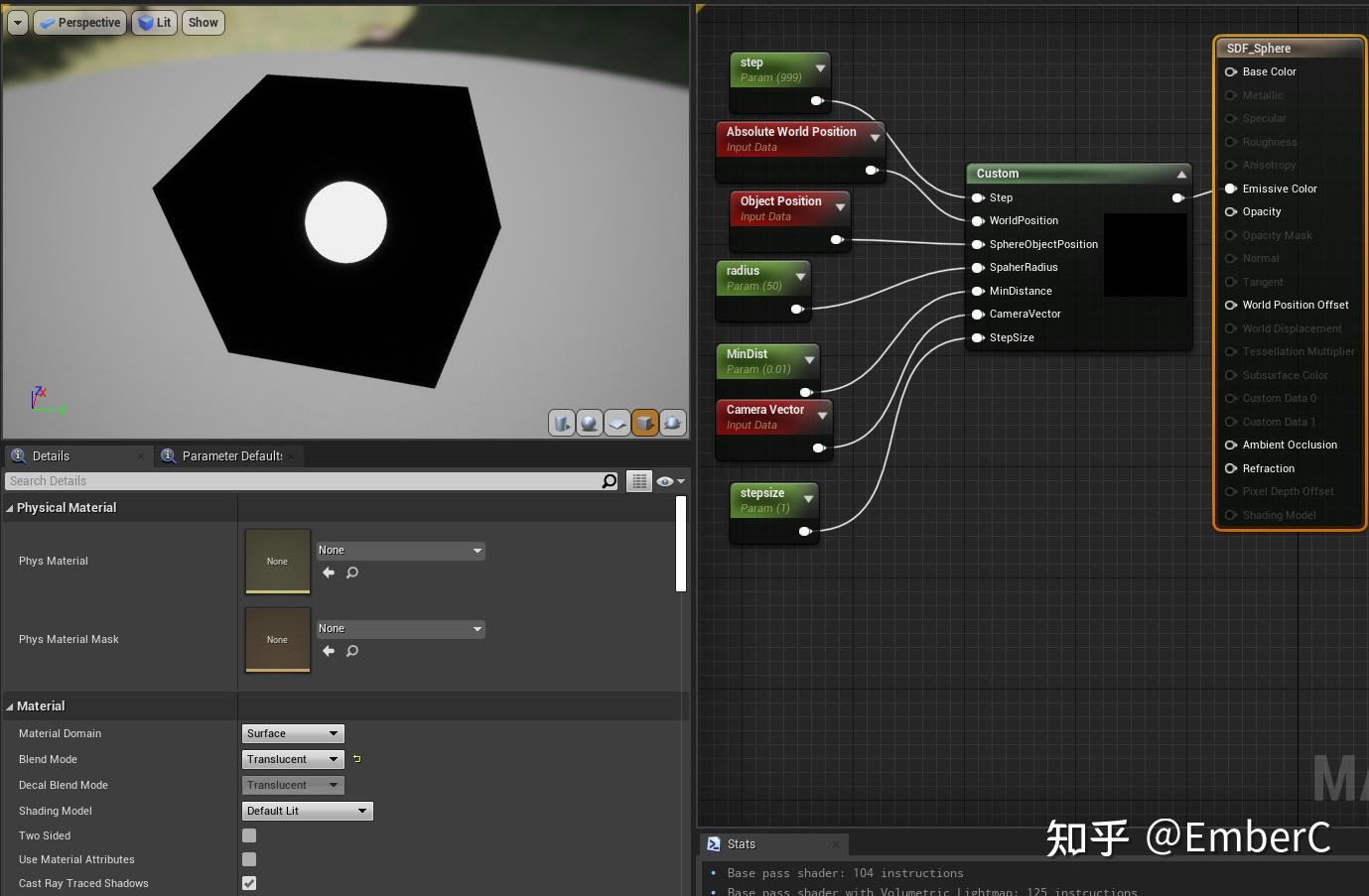Open the viewport Lit shading menu

154,22
